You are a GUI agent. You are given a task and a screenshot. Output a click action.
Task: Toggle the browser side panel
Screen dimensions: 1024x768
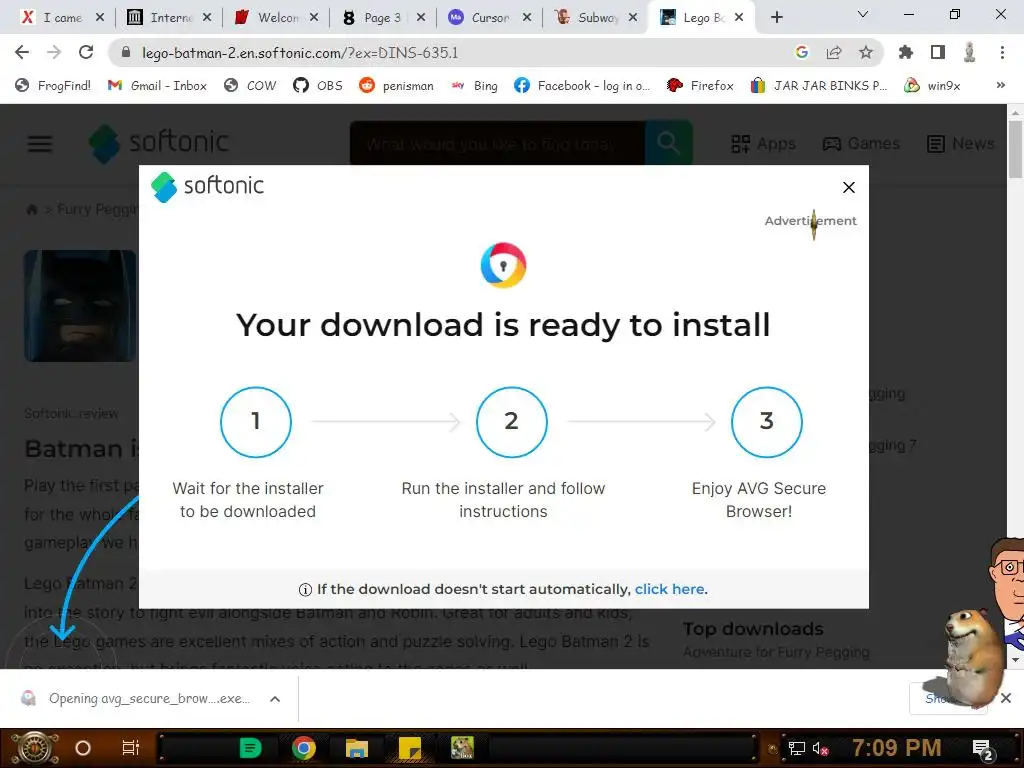tap(938, 52)
